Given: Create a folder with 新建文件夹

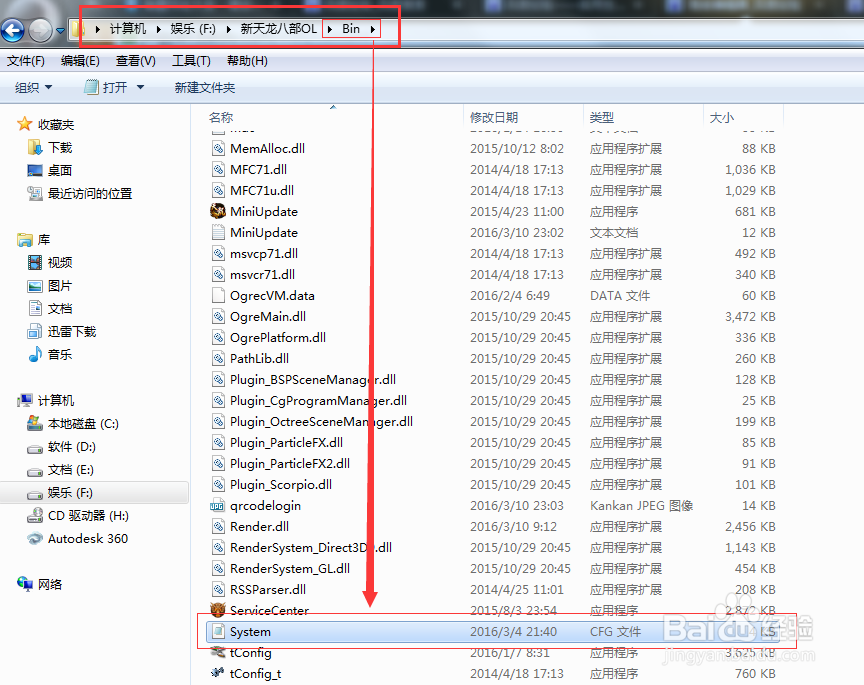Looking at the screenshot, I should pyautogui.click(x=205, y=87).
